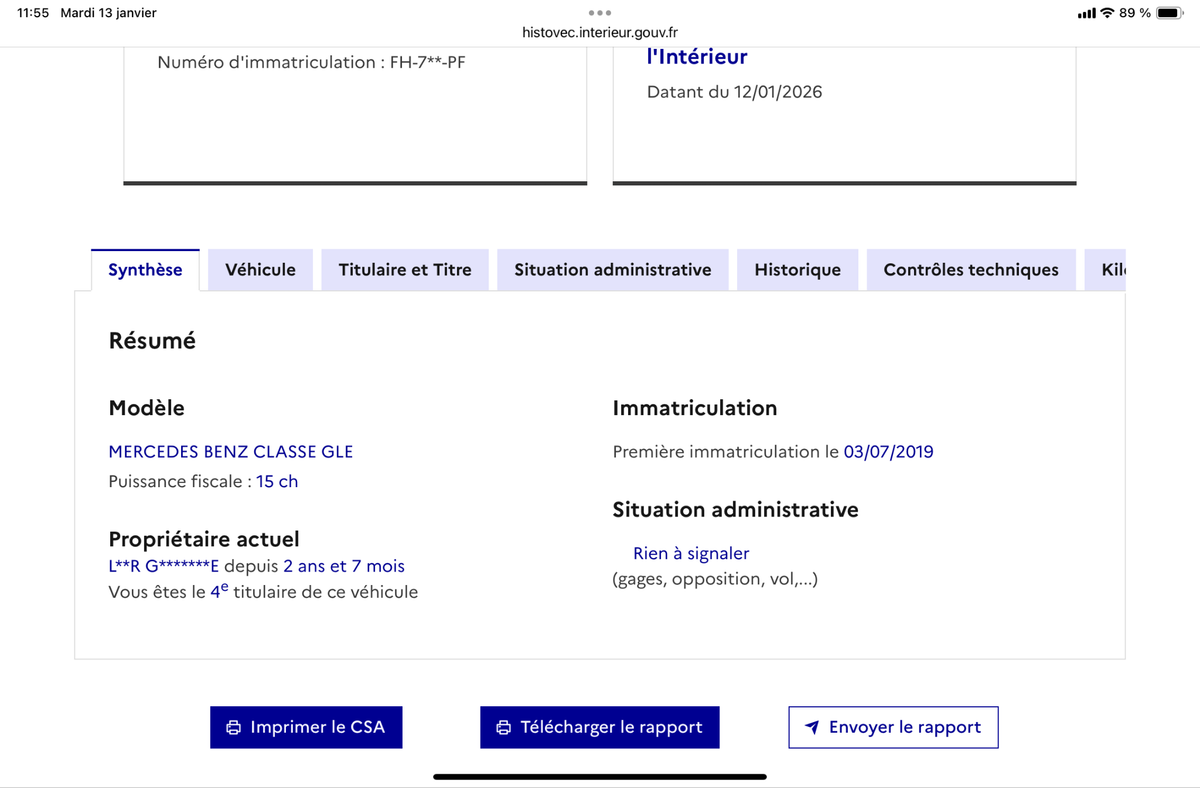Tap the histovec.interieur.gouv.fr address bar
The height and width of the screenshot is (788, 1200).
pyautogui.click(x=600, y=32)
